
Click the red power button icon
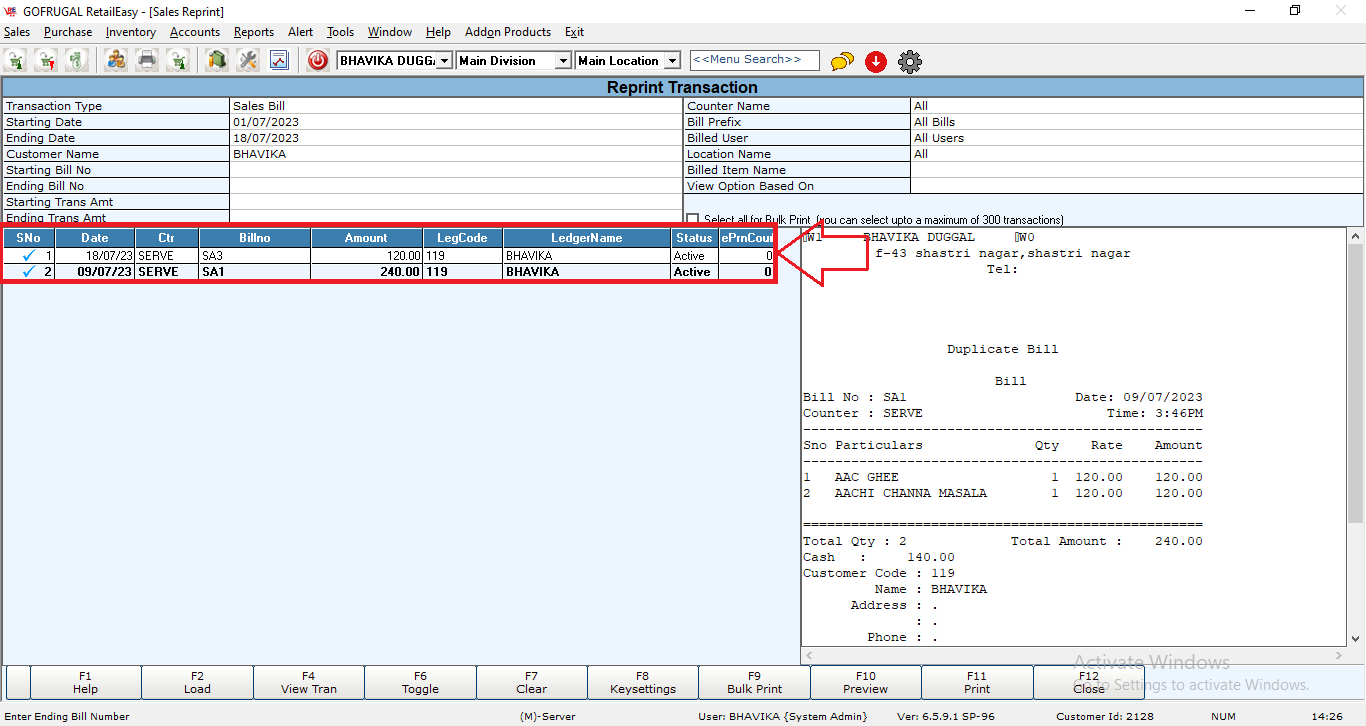(318, 61)
